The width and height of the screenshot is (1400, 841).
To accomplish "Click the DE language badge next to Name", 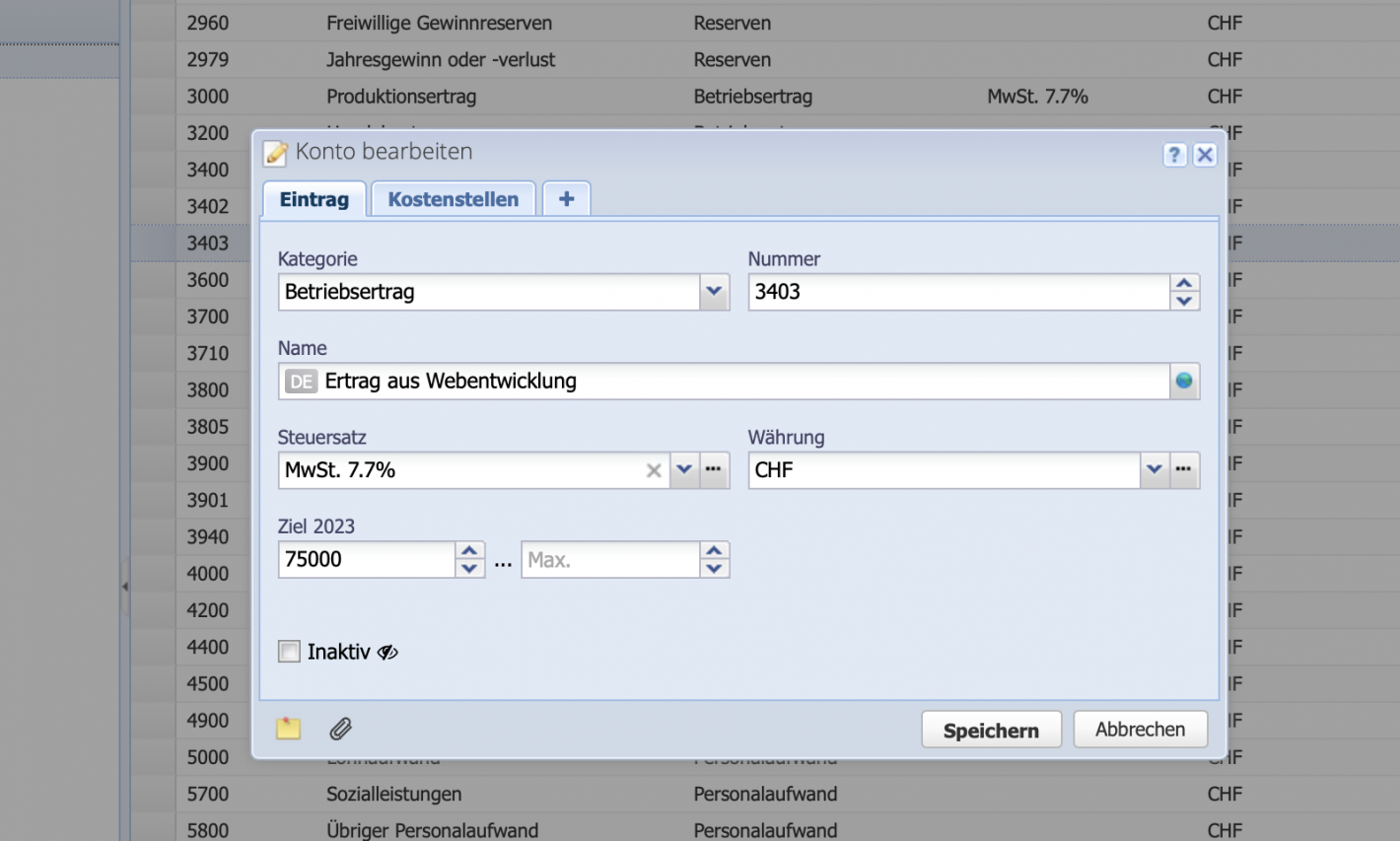I will [301, 381].
